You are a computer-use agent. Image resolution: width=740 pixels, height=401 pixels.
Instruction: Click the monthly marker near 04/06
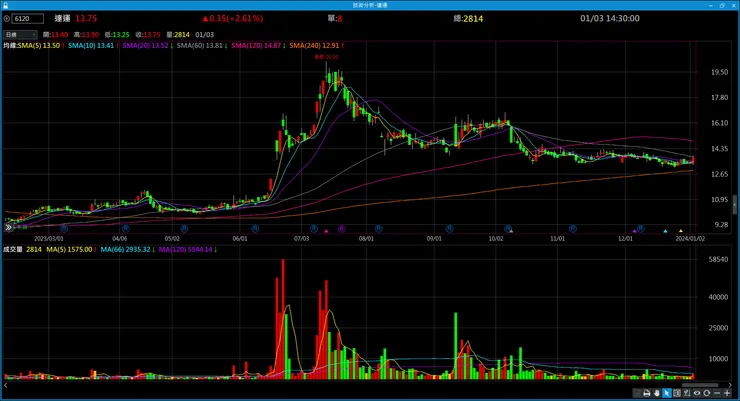(x=126, y=229)
